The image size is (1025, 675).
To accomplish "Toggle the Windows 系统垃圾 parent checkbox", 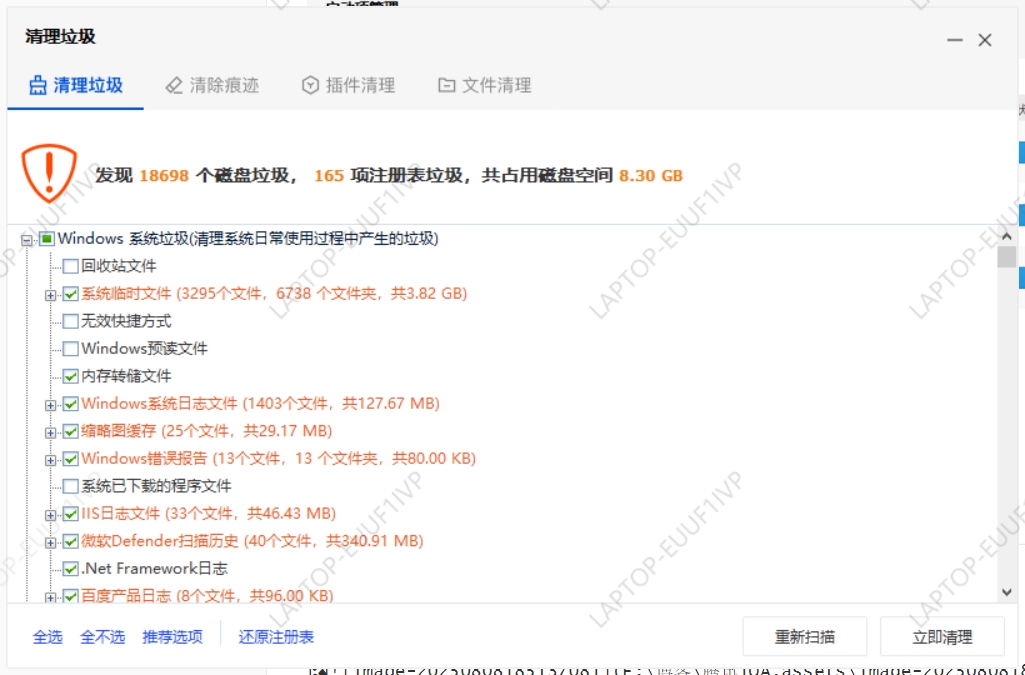I will tap(46, 239).
